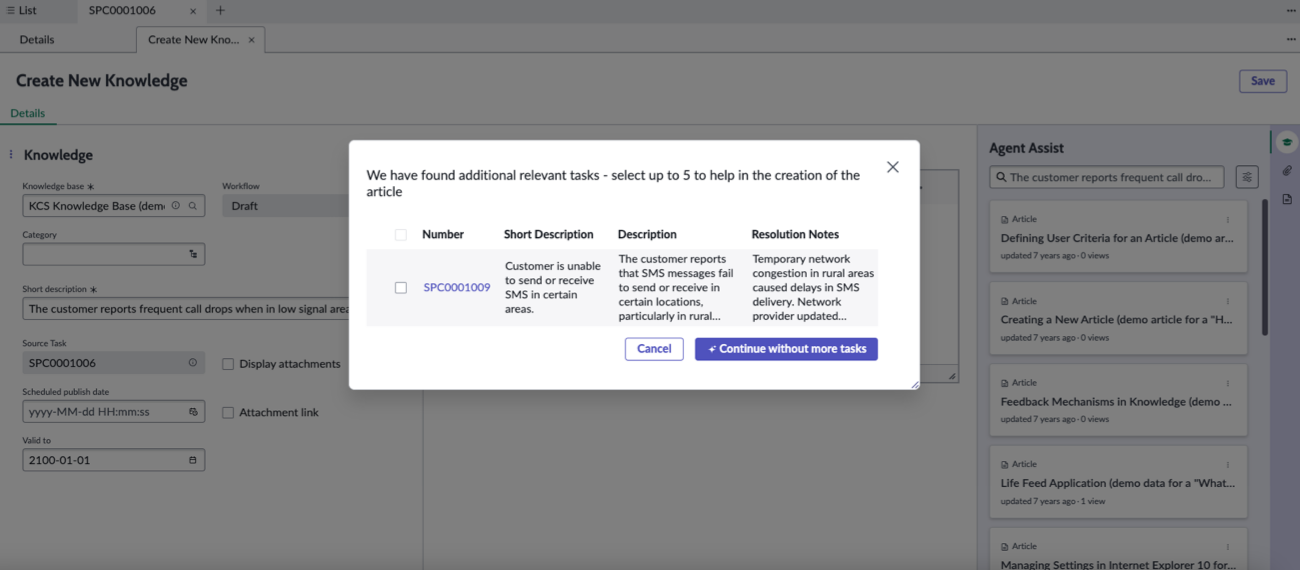Open menu for Life Feed Application article
Screen dimensions: 1300x570
coord(1228,464)
